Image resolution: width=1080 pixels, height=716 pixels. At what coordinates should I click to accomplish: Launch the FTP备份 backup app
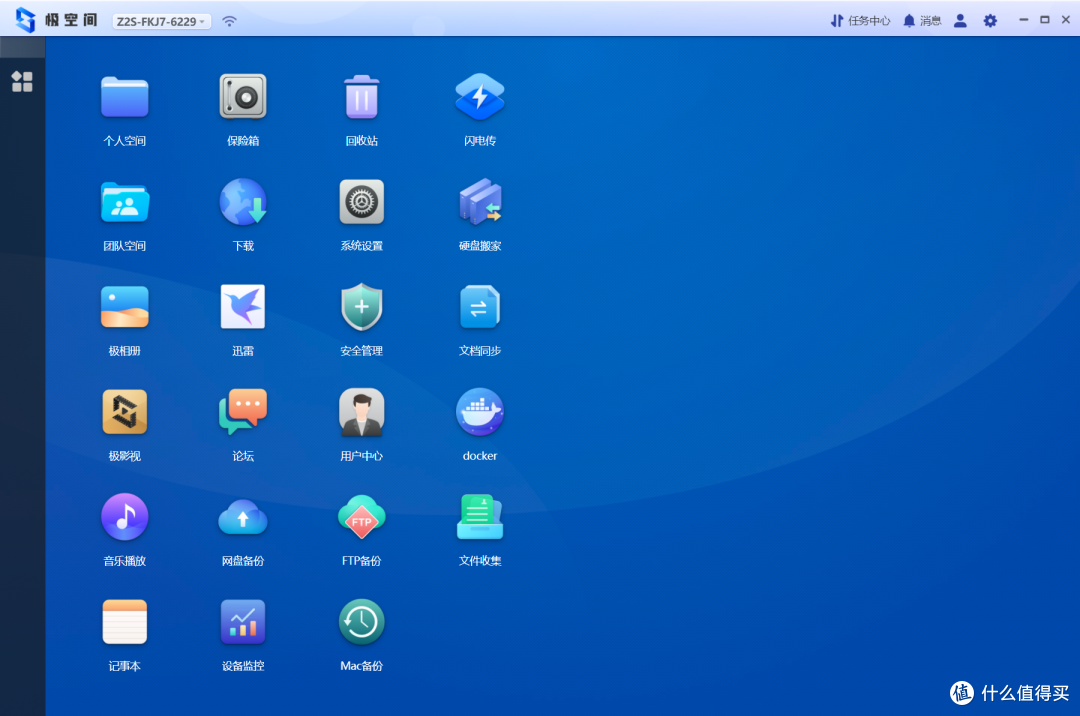(x=362, y=518)
